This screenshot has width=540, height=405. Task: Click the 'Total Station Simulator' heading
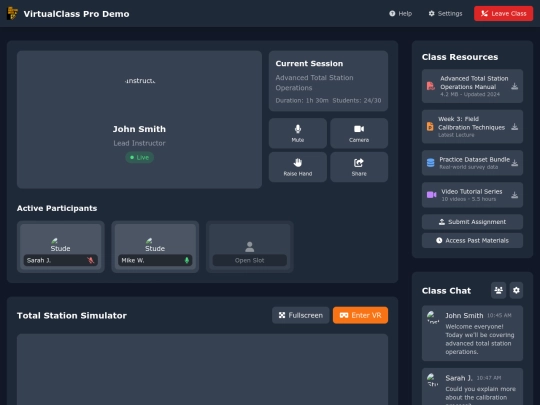[x=72, y=315]
